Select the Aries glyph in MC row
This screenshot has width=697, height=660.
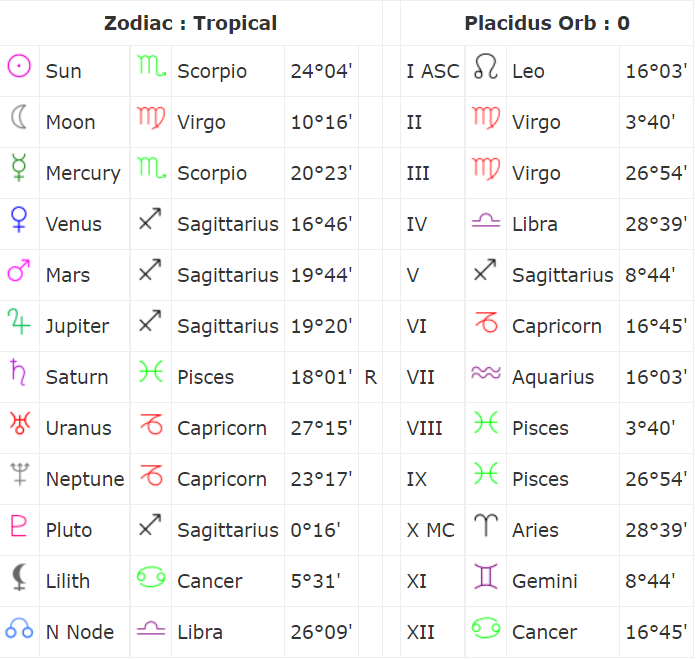pos(486,525)
